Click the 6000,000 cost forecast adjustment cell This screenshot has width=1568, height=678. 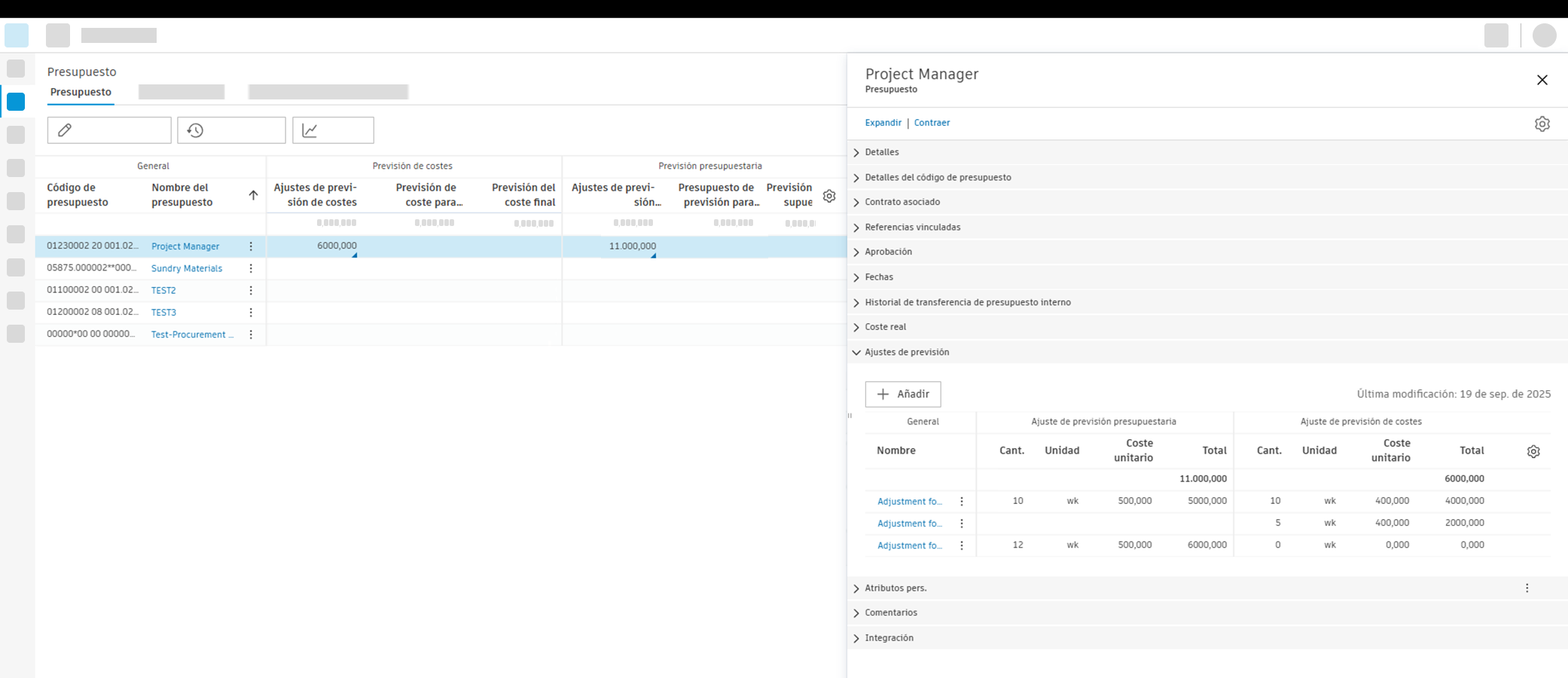click(x=337, y=246)
